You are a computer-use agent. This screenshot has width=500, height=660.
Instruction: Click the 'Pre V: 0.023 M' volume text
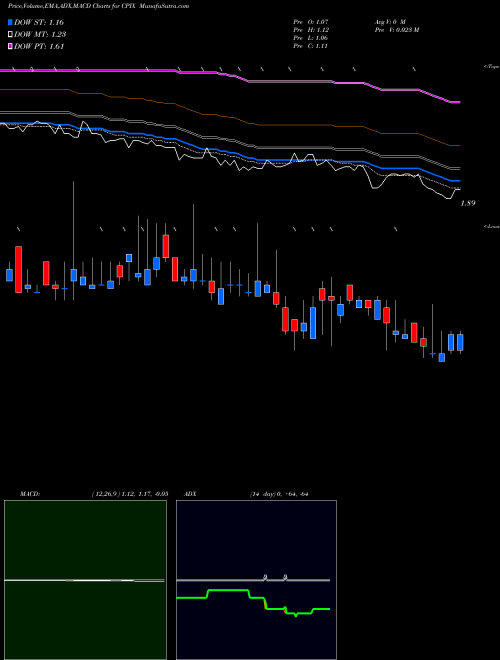[x=396, y=30]
